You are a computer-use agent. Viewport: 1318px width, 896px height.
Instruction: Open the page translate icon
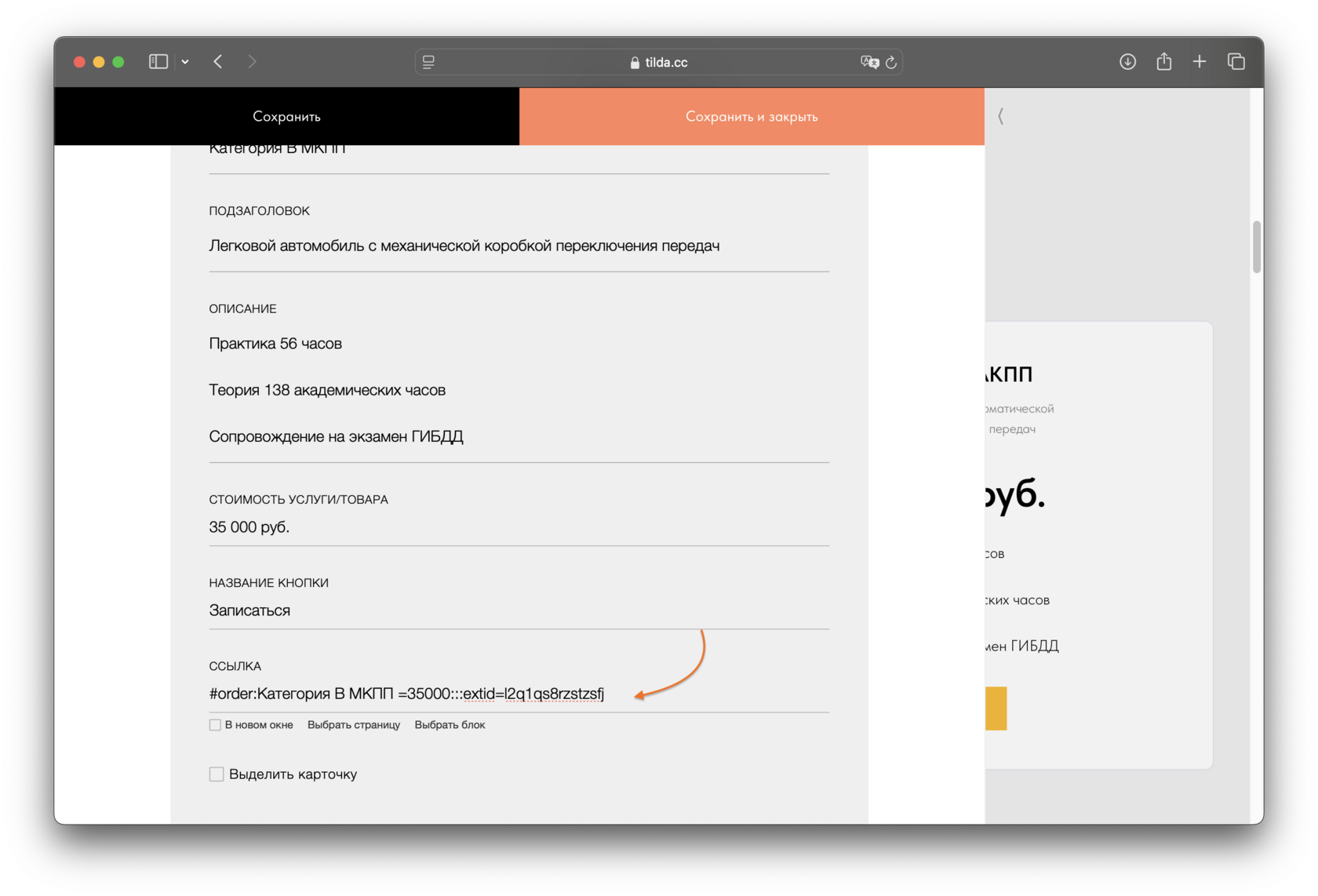pos(869,62)
